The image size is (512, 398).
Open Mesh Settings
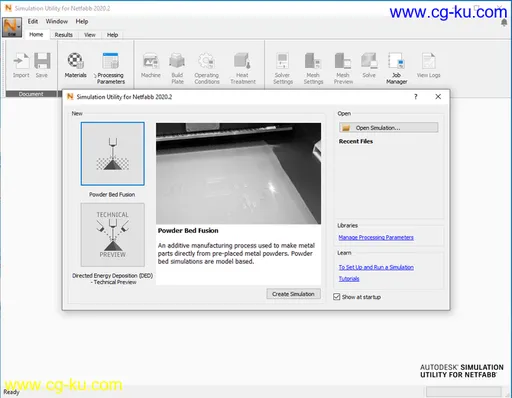(313, 68)
